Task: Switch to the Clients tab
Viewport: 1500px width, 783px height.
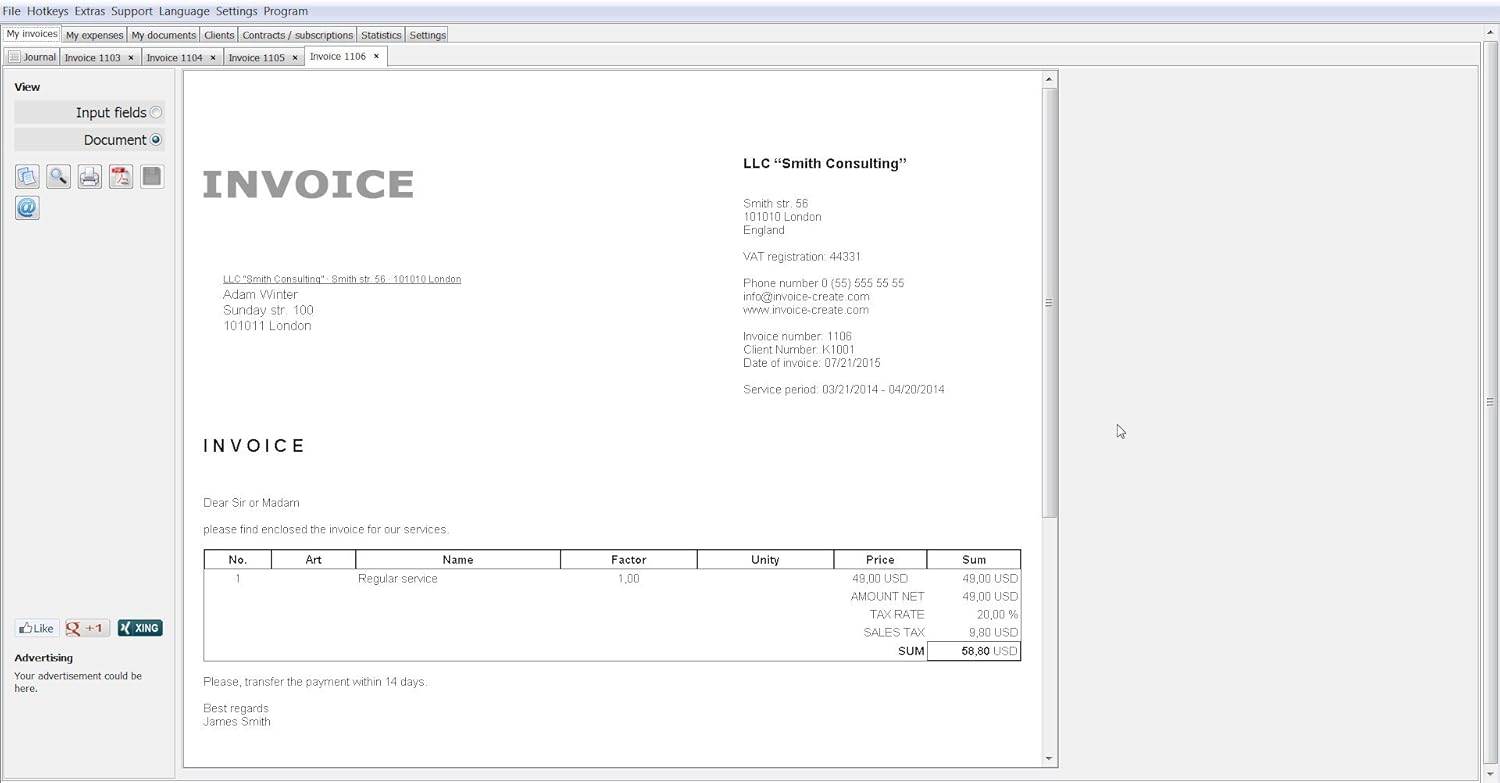Action: (x=219, y=35)
